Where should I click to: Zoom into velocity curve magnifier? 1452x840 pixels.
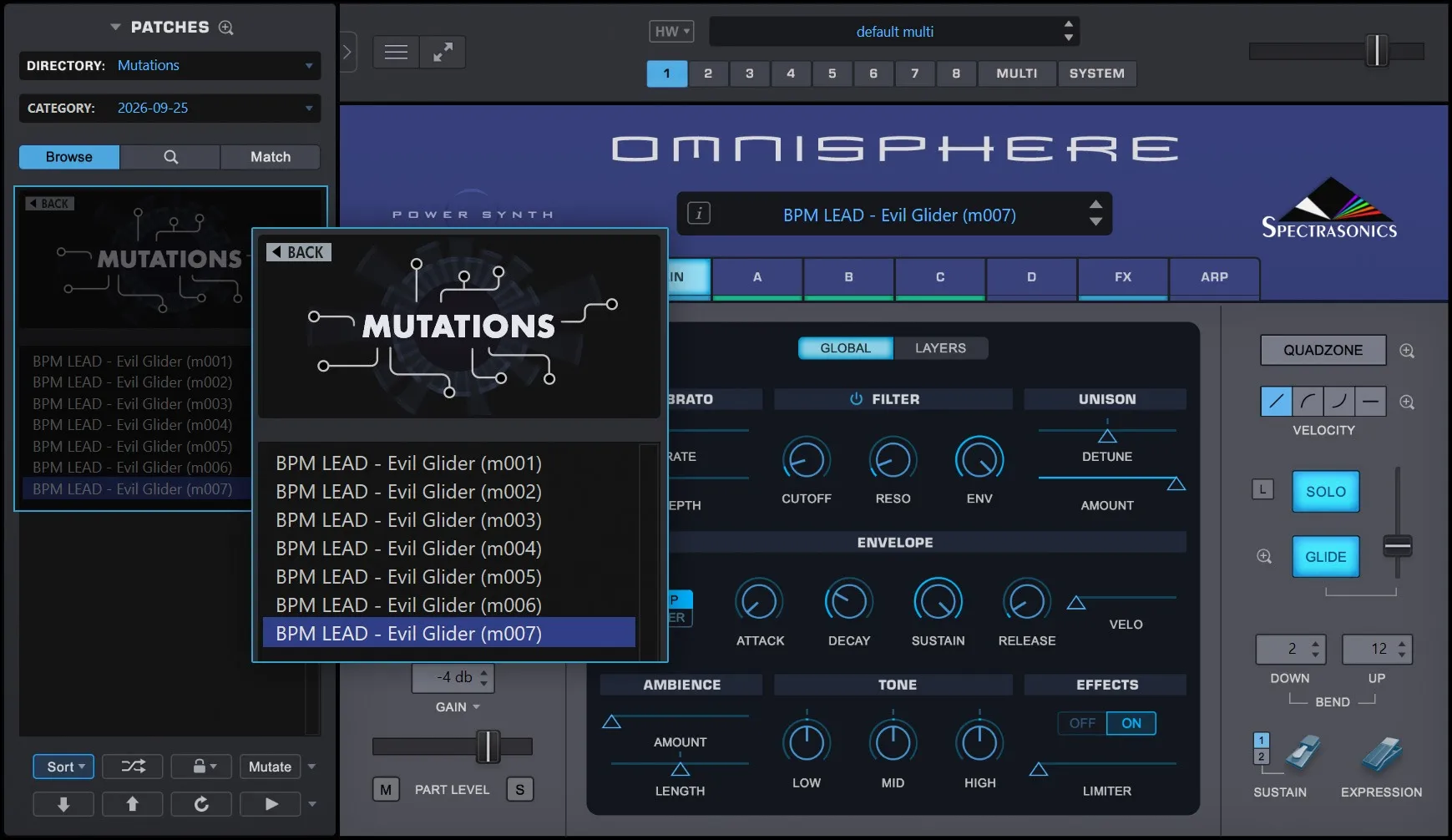point(1407,402)
